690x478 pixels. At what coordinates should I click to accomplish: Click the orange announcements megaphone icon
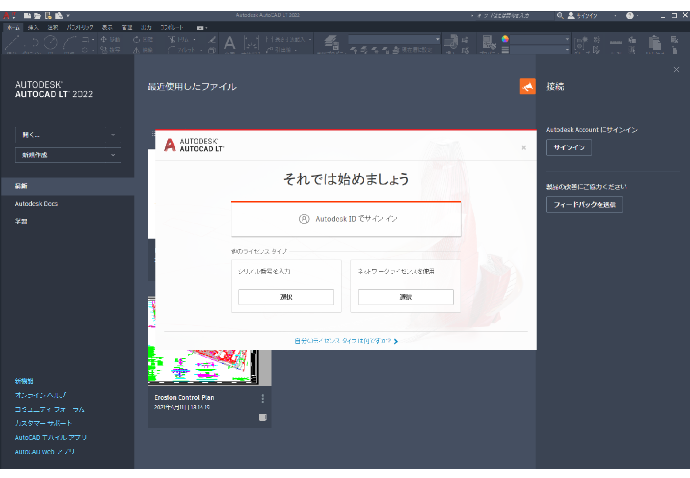pyautogui.click(x=527, y=86)
